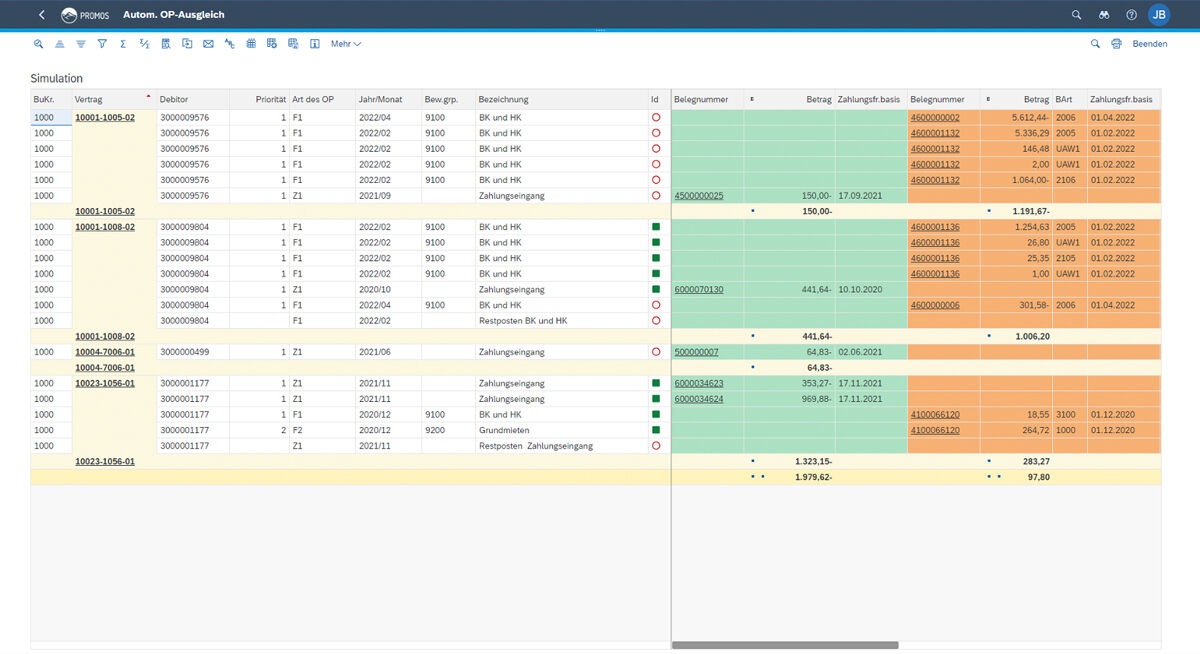1200x654 pixels.
Task: Sort ascending using the toolbar icon
Action: pos(59,44)
